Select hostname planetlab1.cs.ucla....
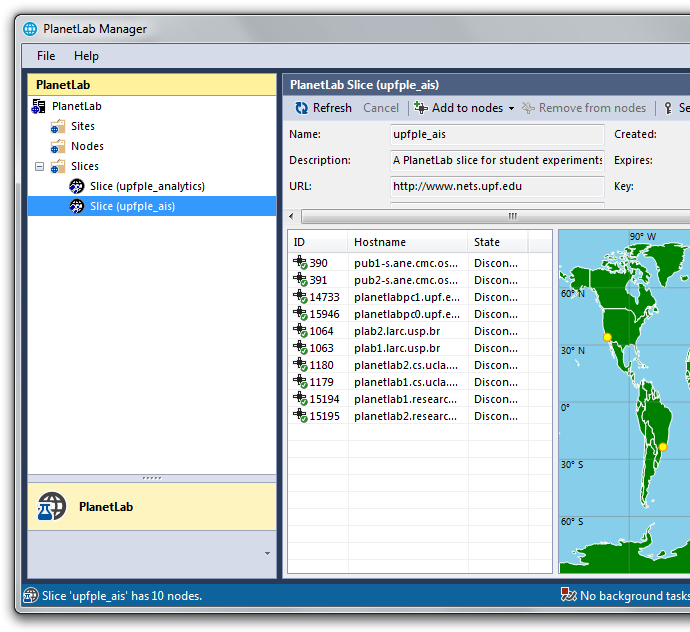The width and height of the screenshot is (690, 632). tap(406, 382)
